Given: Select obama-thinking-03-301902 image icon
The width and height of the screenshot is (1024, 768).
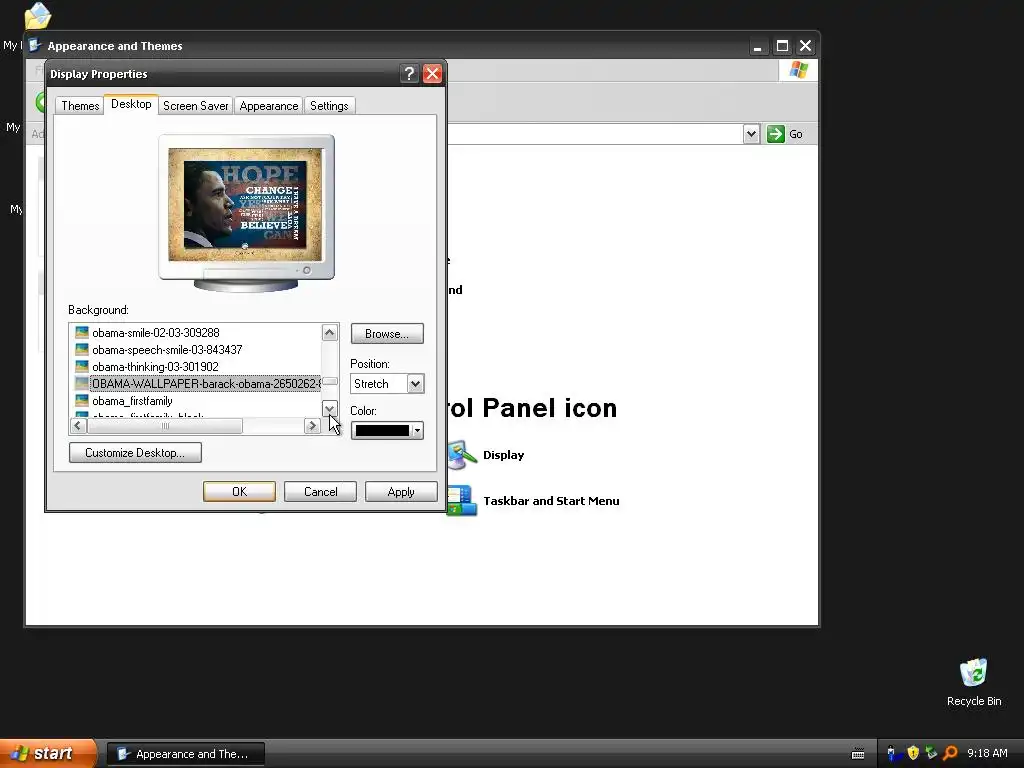Looking at the screenshot, I should pos(82,366).
